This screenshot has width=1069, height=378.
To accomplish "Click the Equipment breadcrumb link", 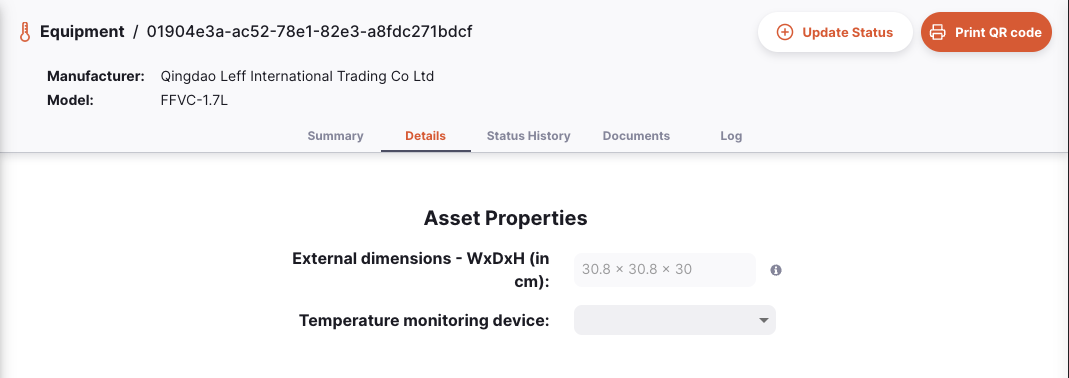I will click(82, 31).
